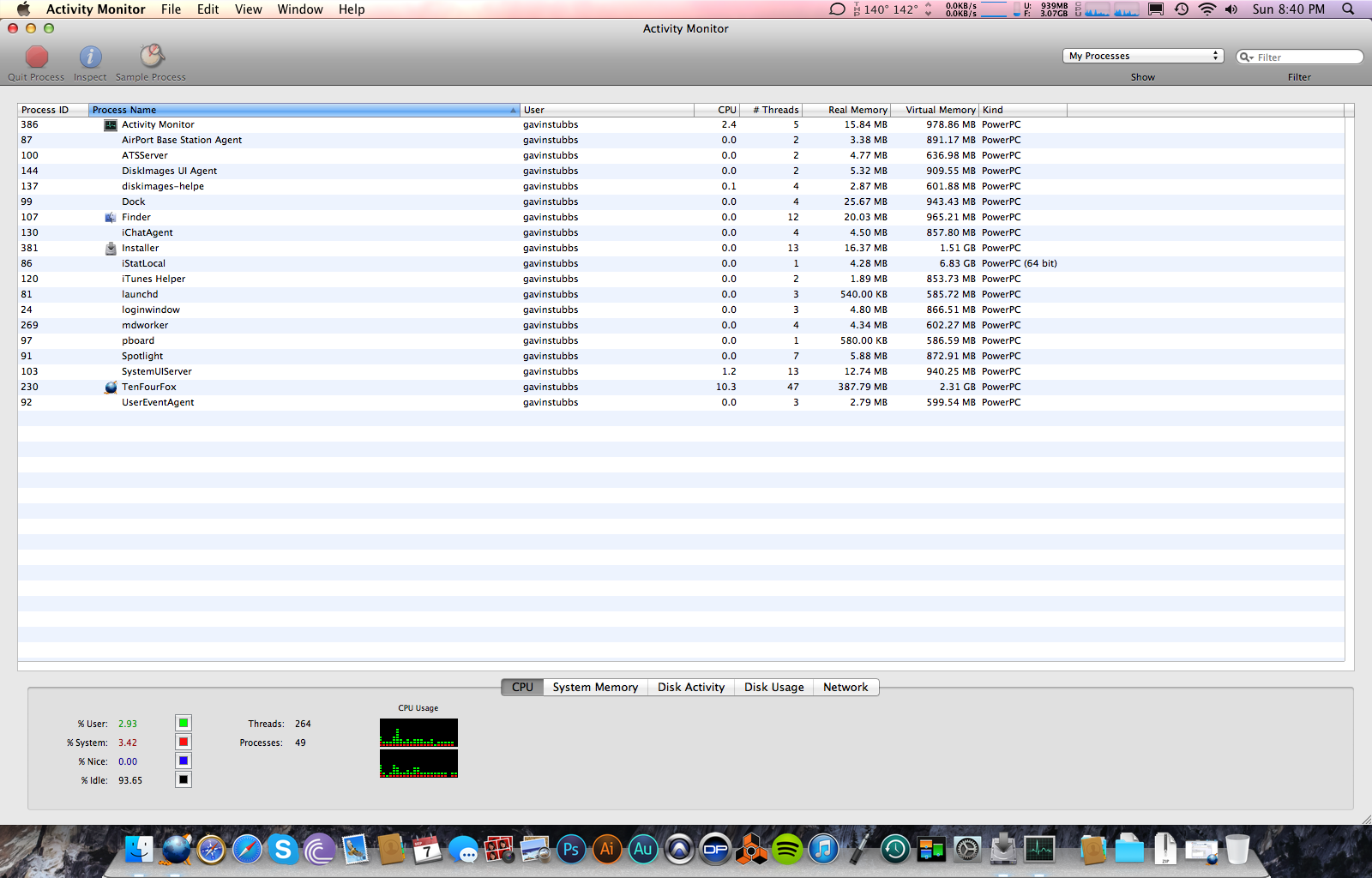Select the CPU tab
The width and height of the screenshot is (1372, 878).
click(522, 688)
